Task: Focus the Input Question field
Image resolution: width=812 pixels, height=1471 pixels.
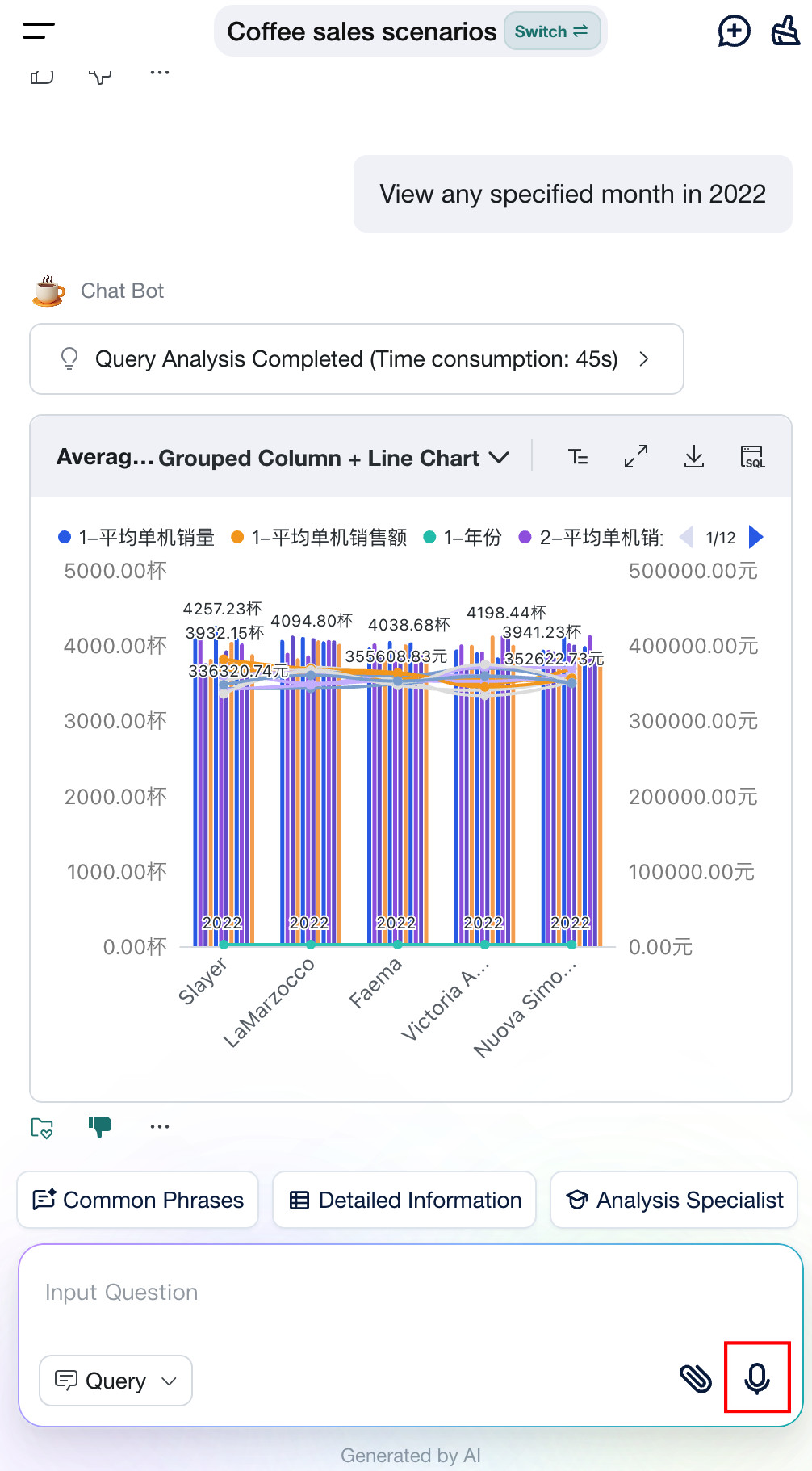Action: [x=411, y=1293]
